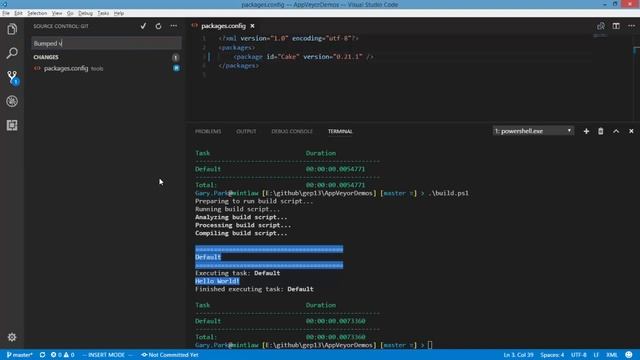Open errors and warnings count in status bar
Viewport: 640px width, 360px height.
pyautogui.click(x=62, y=355)
